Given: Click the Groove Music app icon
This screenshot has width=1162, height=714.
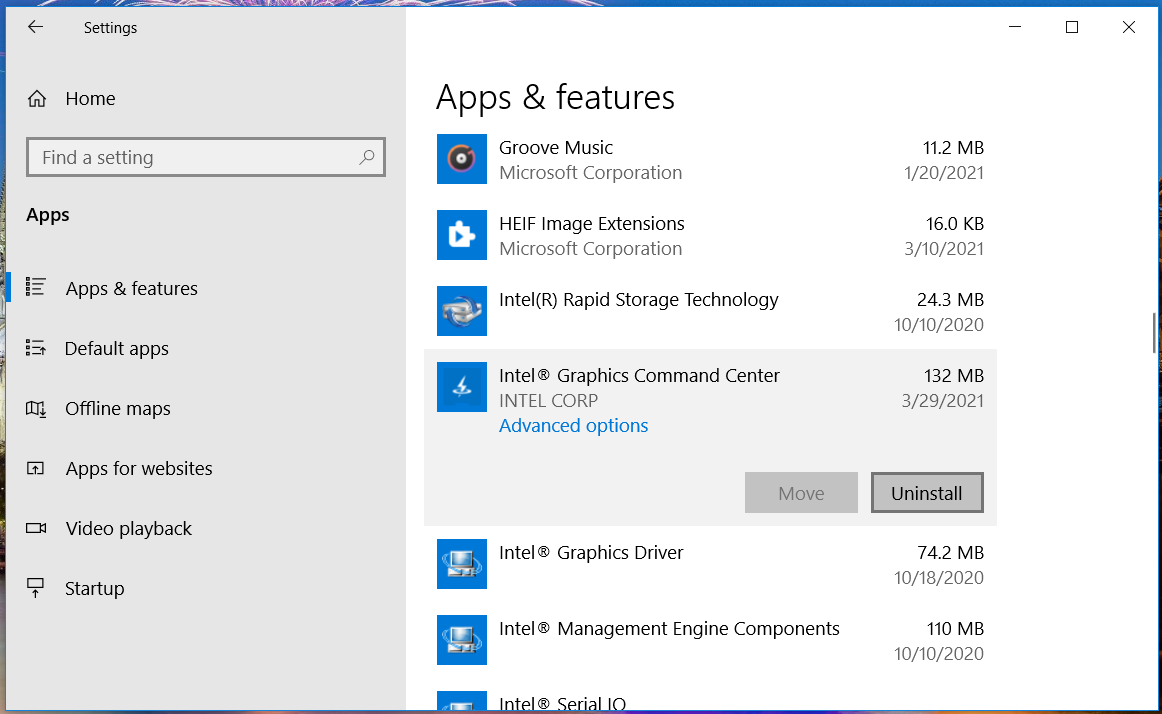Looking at the screenshot, I should point(462,159).
